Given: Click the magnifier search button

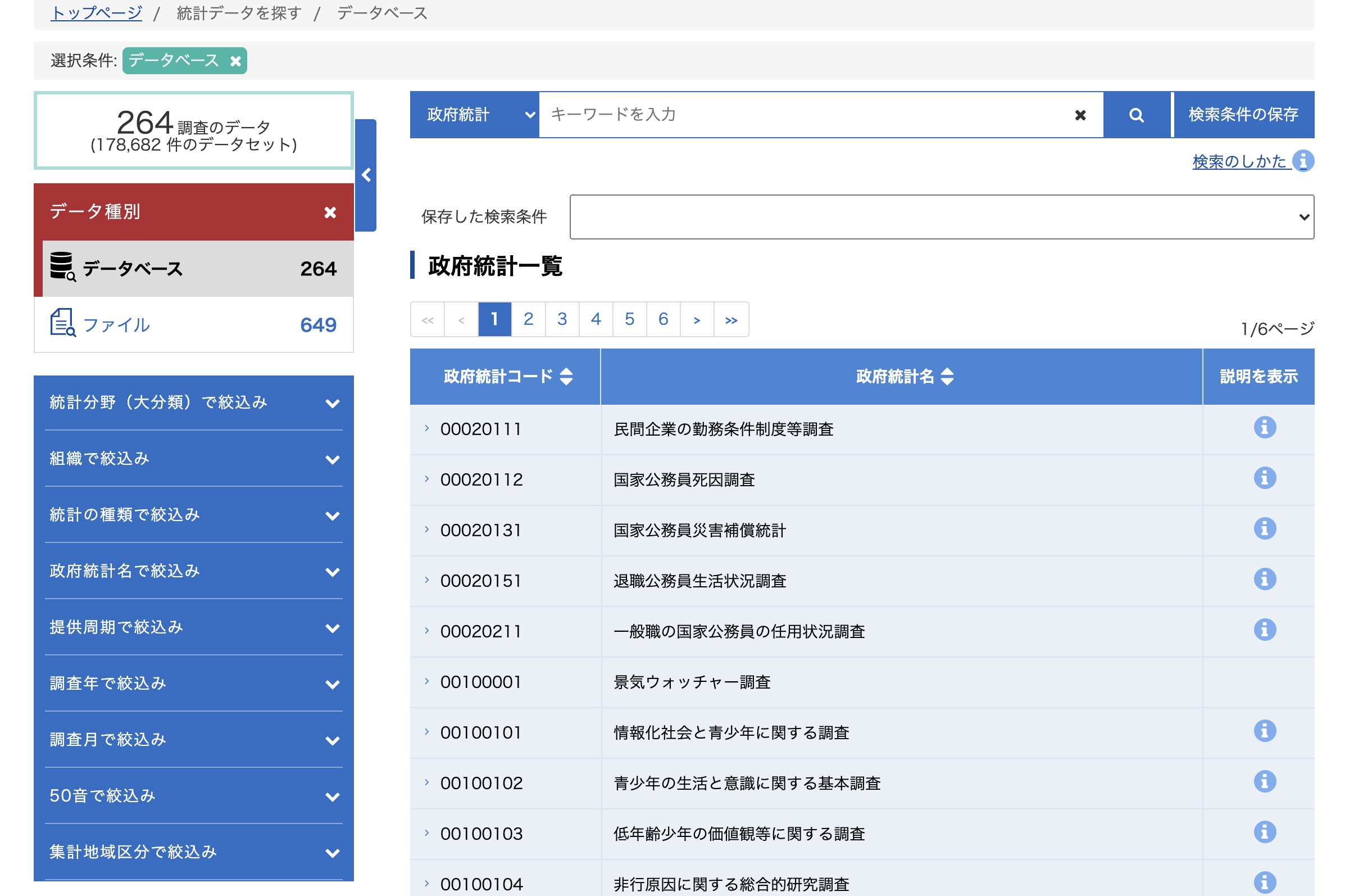Looking at the screenshot, I should pyautogui.click(x=1135, y=115).
